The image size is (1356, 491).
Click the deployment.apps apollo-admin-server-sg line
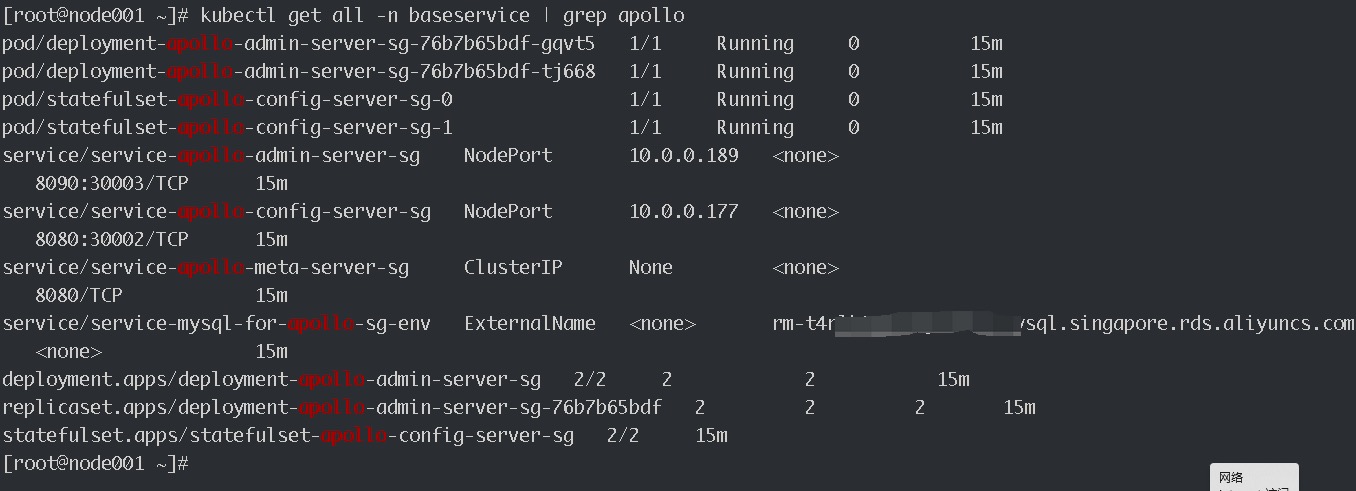pos(485,379)
